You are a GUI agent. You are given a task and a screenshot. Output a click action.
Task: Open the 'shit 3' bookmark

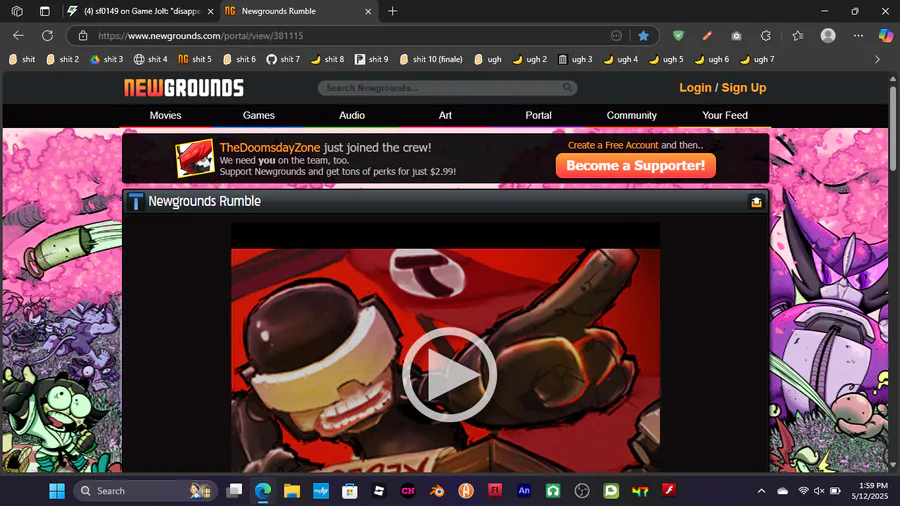107,59
